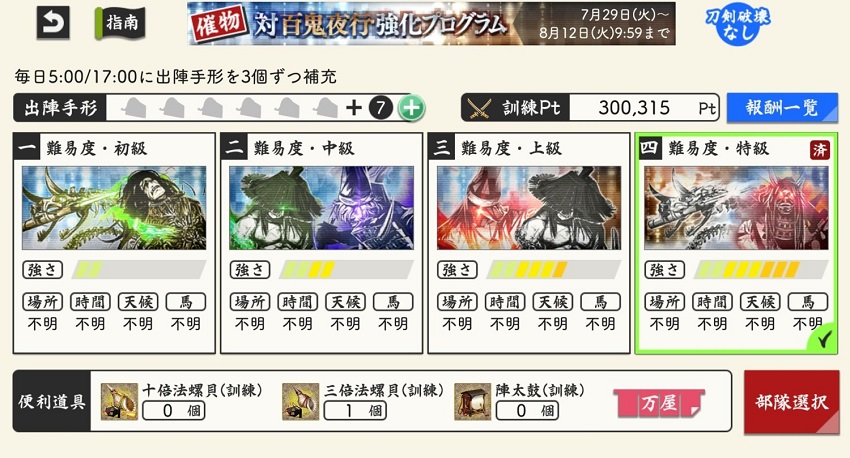The image size is (850, 458).
Task: Tap the green plus to add 出陣手形
Action: (x=411, y=108)
